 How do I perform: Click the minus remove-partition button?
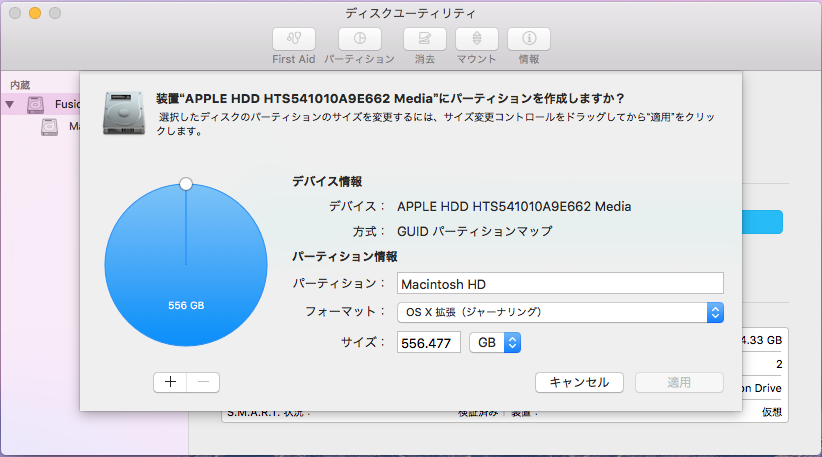[x=203, y=382]
